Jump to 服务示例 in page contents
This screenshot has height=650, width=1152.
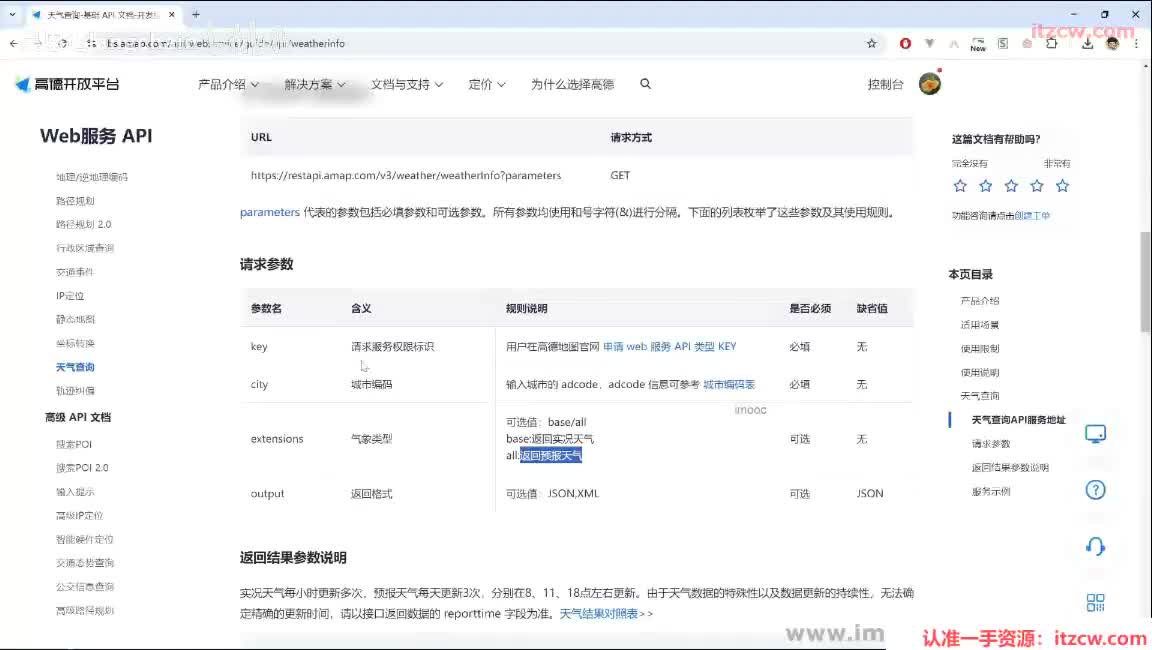pyautogui.click(x=990, y=491)
